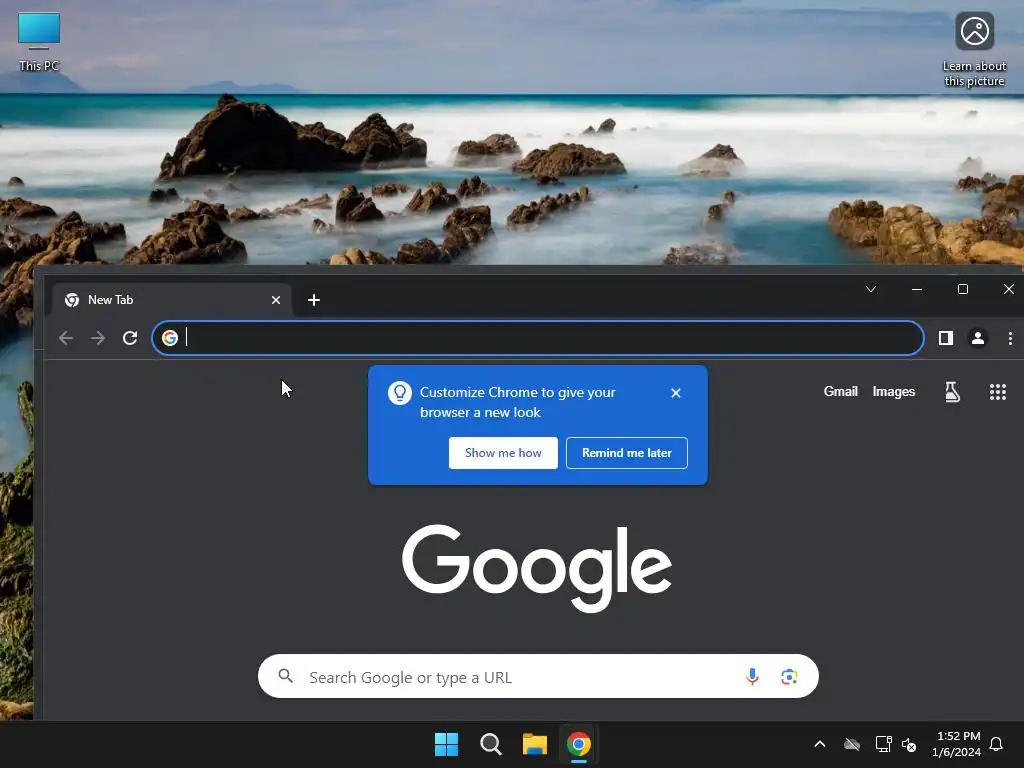Image resolution: width=1024 pixels, height=768 pixels.
Task: Open the Chrome three-dot menu
Action: point(1010,338)
